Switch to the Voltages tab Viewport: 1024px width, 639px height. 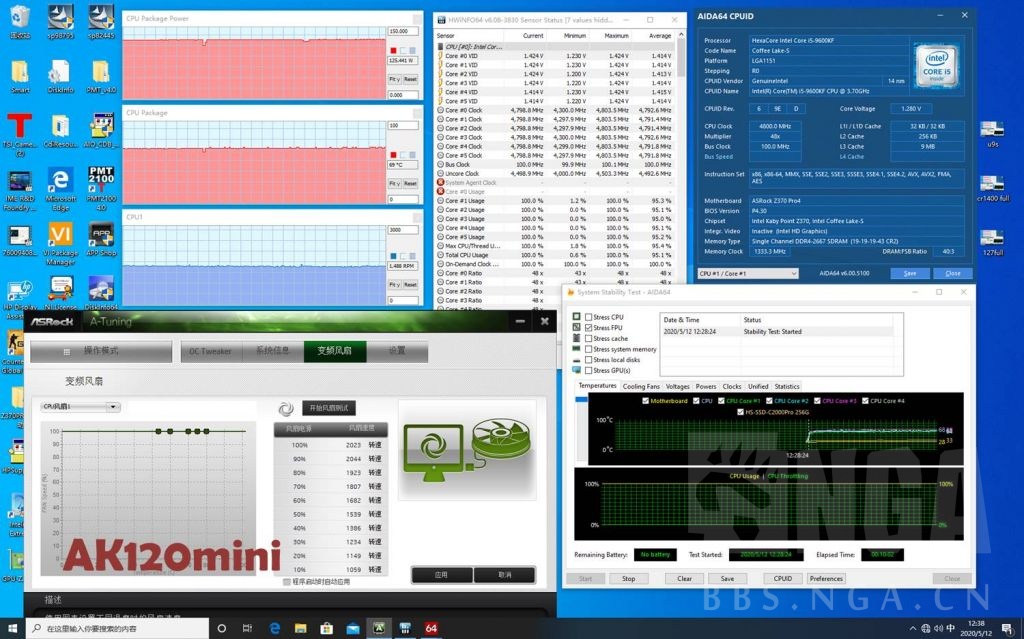pyautogui.click(x=677, y=386)
